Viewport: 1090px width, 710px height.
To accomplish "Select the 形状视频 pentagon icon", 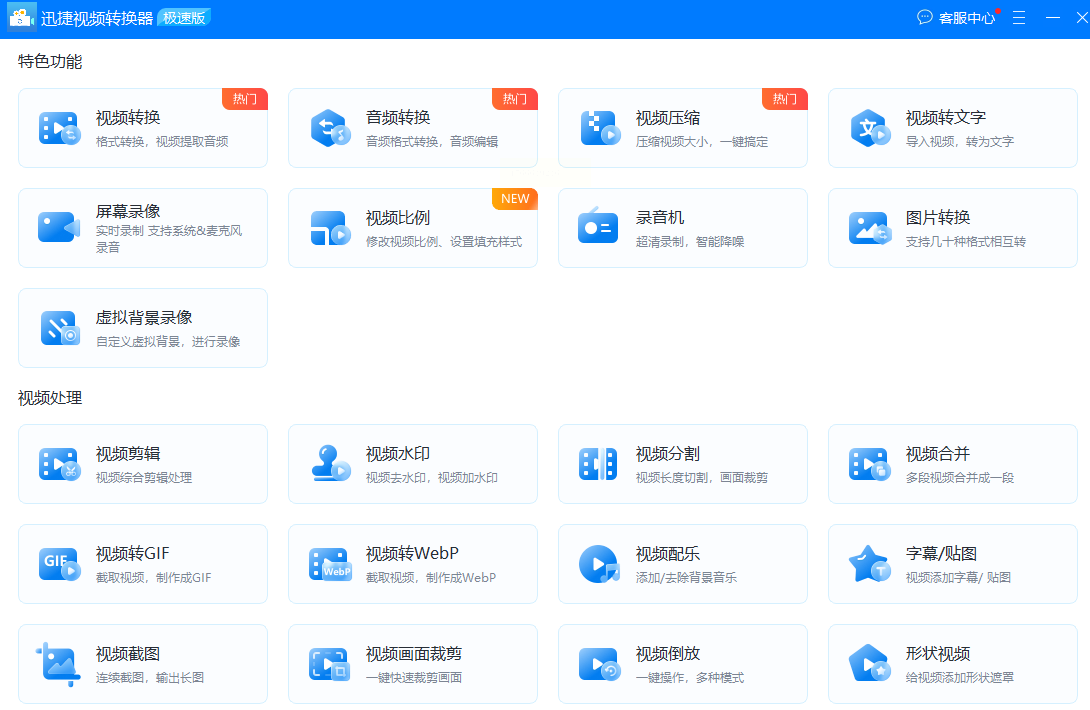I will point(870,663).
